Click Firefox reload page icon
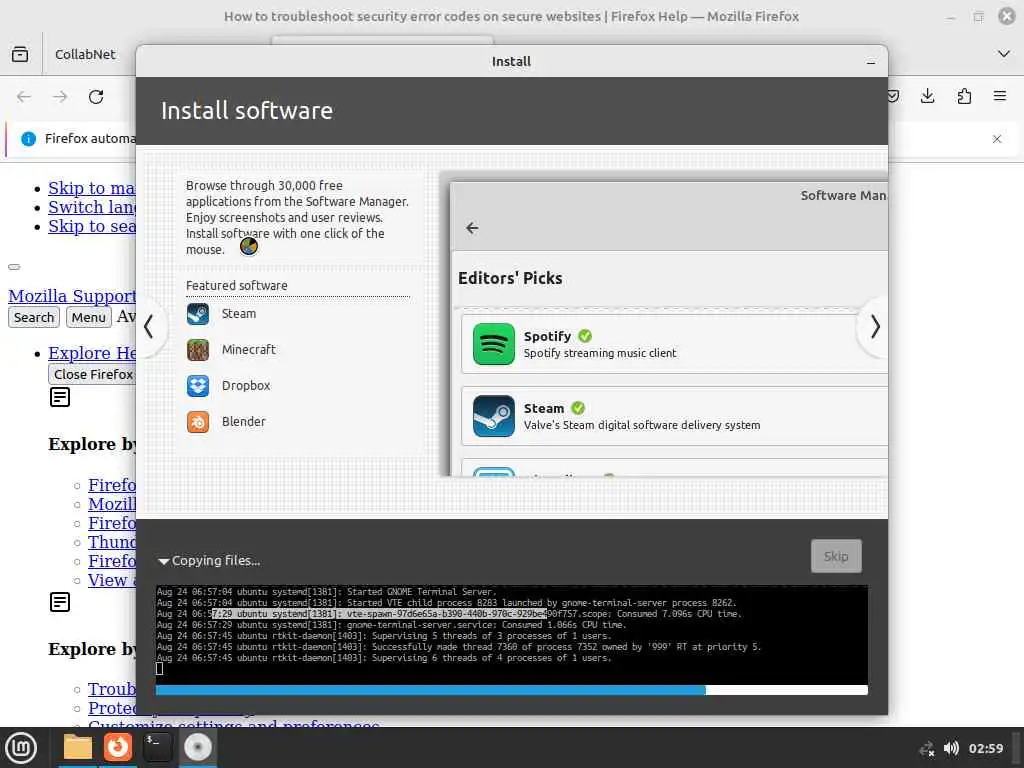Image resolution: width=1024 pixels, height=768 pixels. tap(96, 97)
